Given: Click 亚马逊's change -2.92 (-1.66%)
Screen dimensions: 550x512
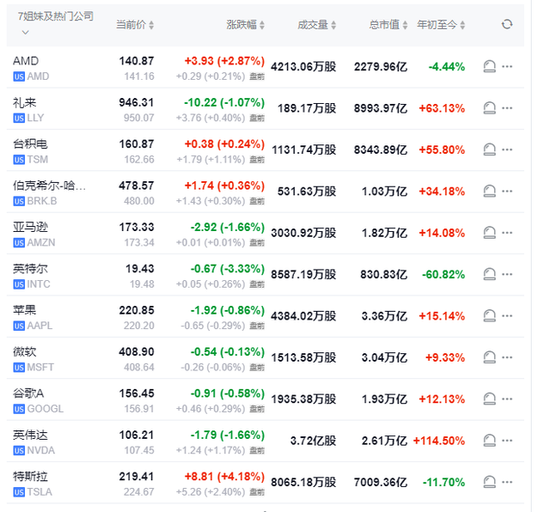Looking at the screenshot, I should click(228, 227).
